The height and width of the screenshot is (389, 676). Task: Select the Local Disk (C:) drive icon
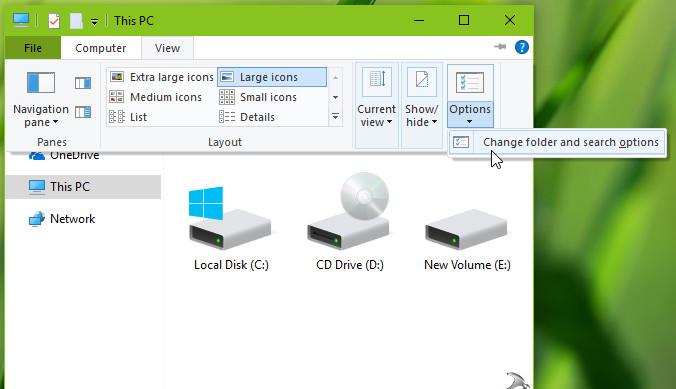[230, 218]
